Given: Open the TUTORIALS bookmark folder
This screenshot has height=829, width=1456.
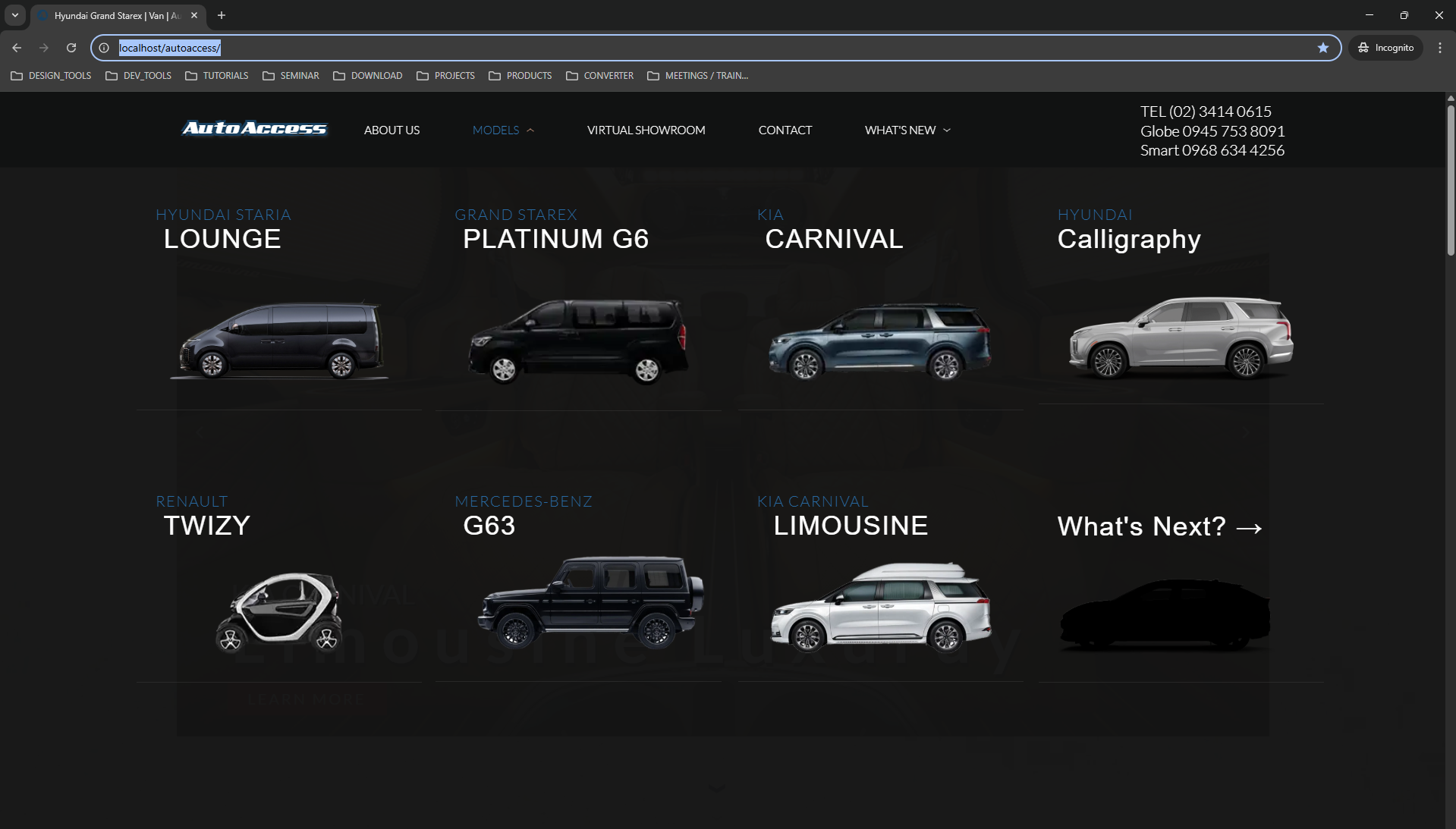Looking at the screenshot, I should click(x=217, y=76).
